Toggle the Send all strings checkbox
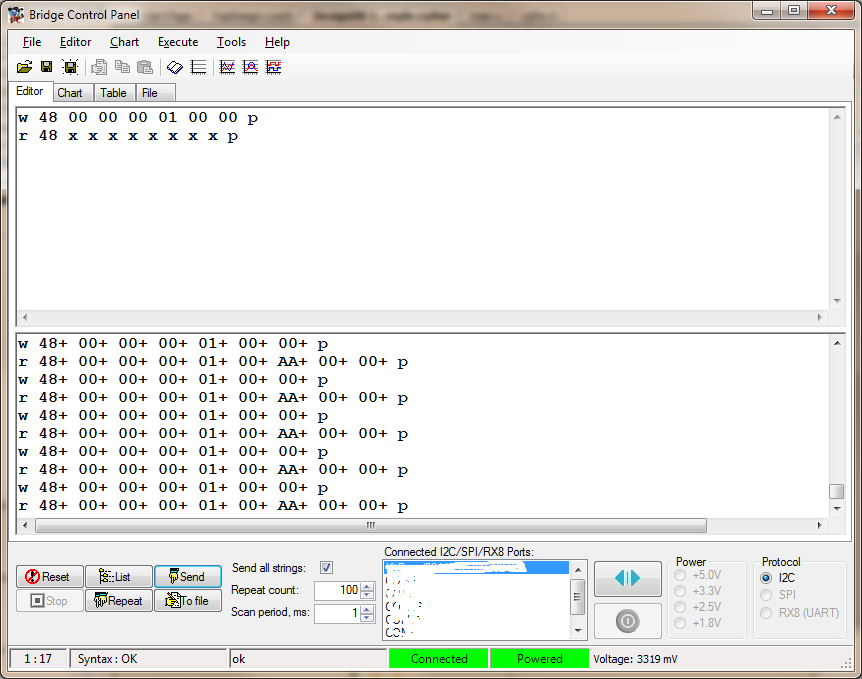Screen dimensions: 862x679 [x=327, y=567]
